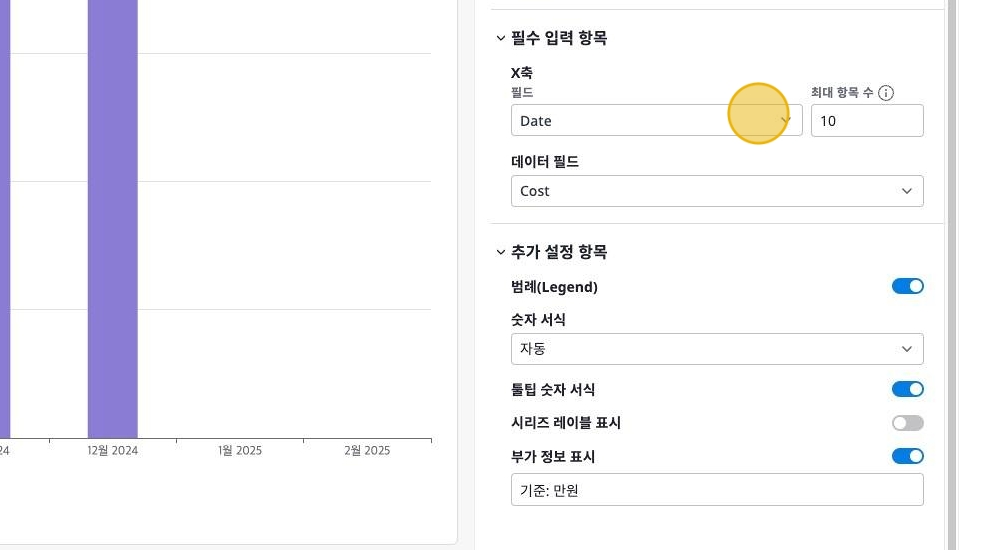Click the 2월 2025 axis label
Screen dimensions: 983x550
click(x=367, y=451)
